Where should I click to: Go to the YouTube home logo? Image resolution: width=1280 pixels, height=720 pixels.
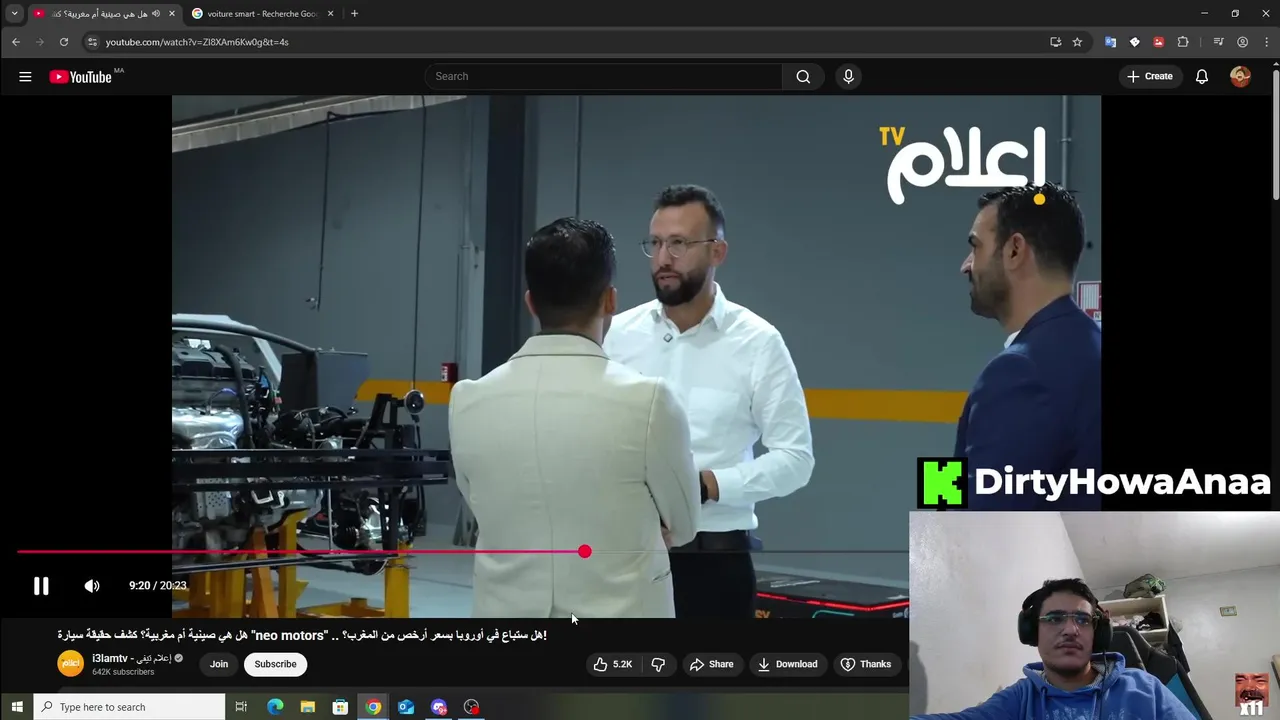[x=80, y=77]
